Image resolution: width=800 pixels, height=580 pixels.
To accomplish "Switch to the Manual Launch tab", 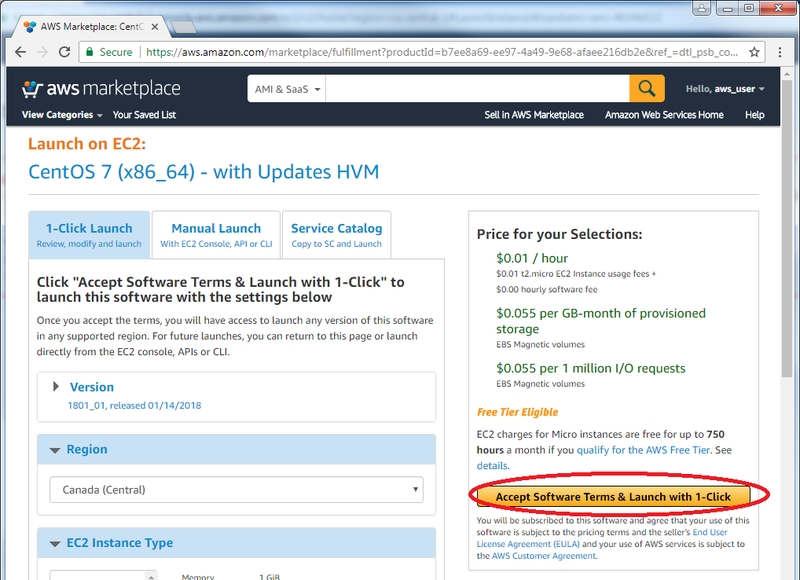I will (216, 235).
